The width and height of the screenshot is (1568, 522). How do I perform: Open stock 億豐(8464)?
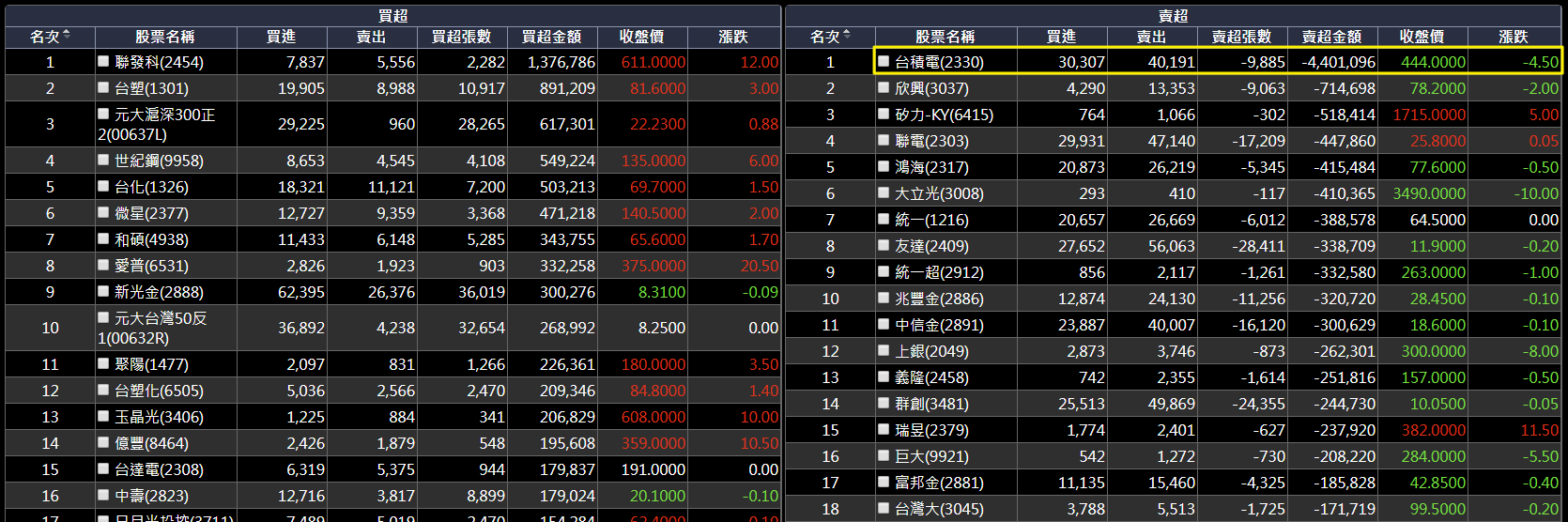pyautogui.click(x=151, y=443)
